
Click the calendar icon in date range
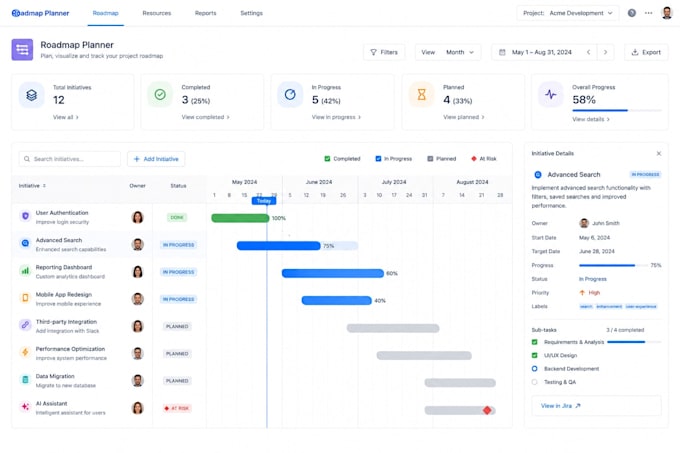[x=502, y=52]
